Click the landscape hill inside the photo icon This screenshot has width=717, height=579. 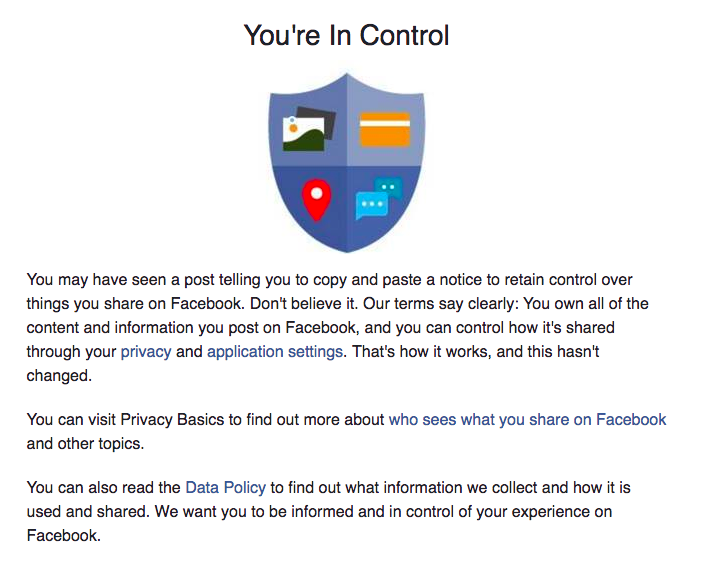(304, 141)
